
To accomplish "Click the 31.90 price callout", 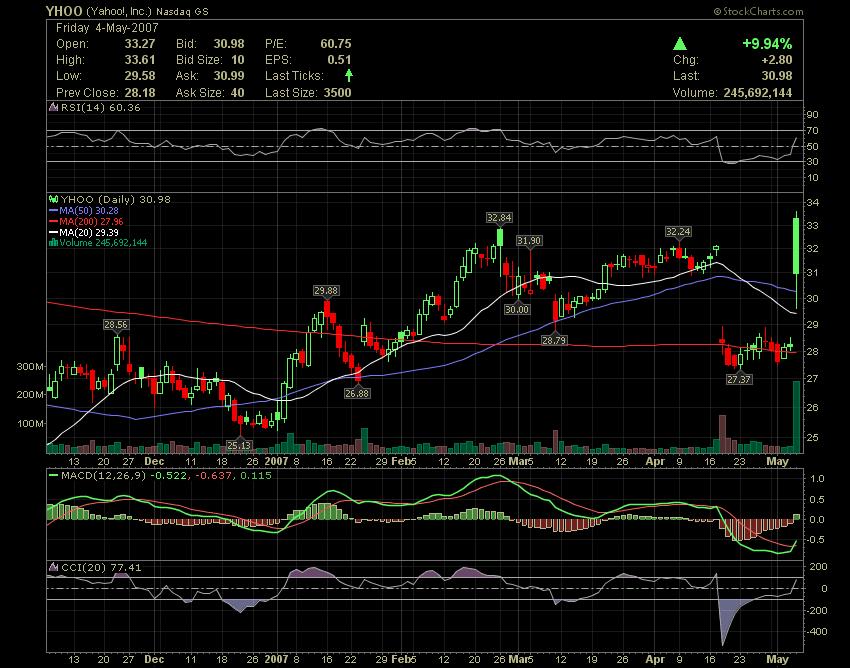I will 529,241.
